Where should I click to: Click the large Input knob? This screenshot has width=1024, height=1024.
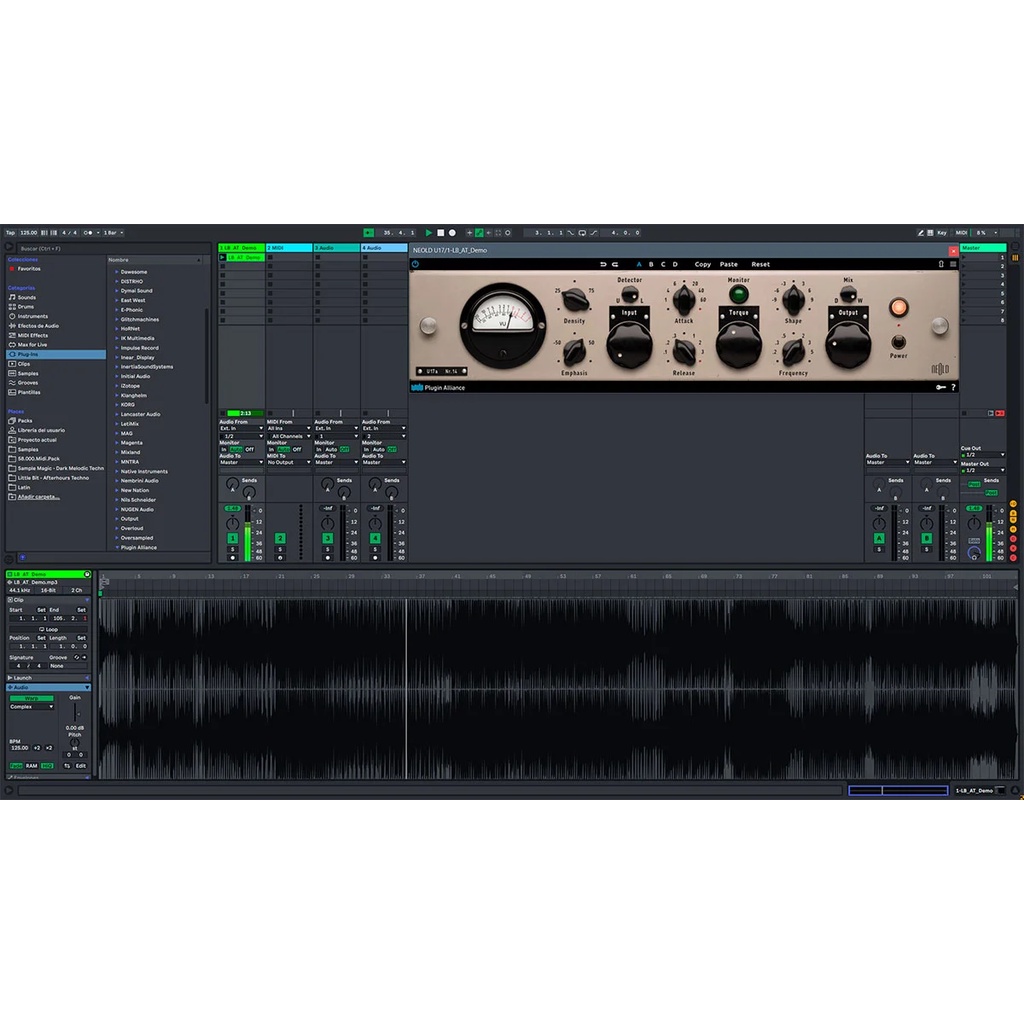point(629,345)
